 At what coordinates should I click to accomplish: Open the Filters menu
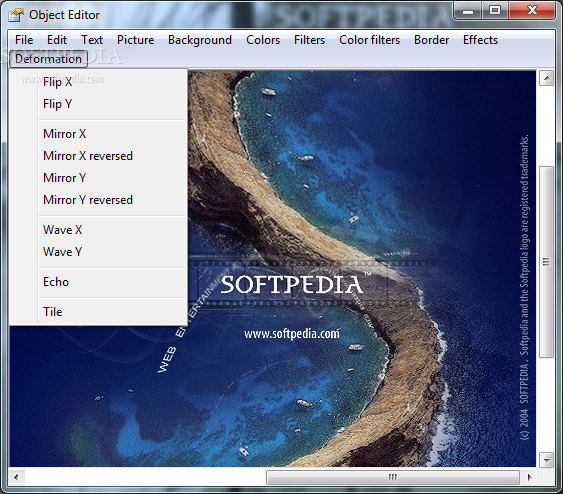(309, 40)
